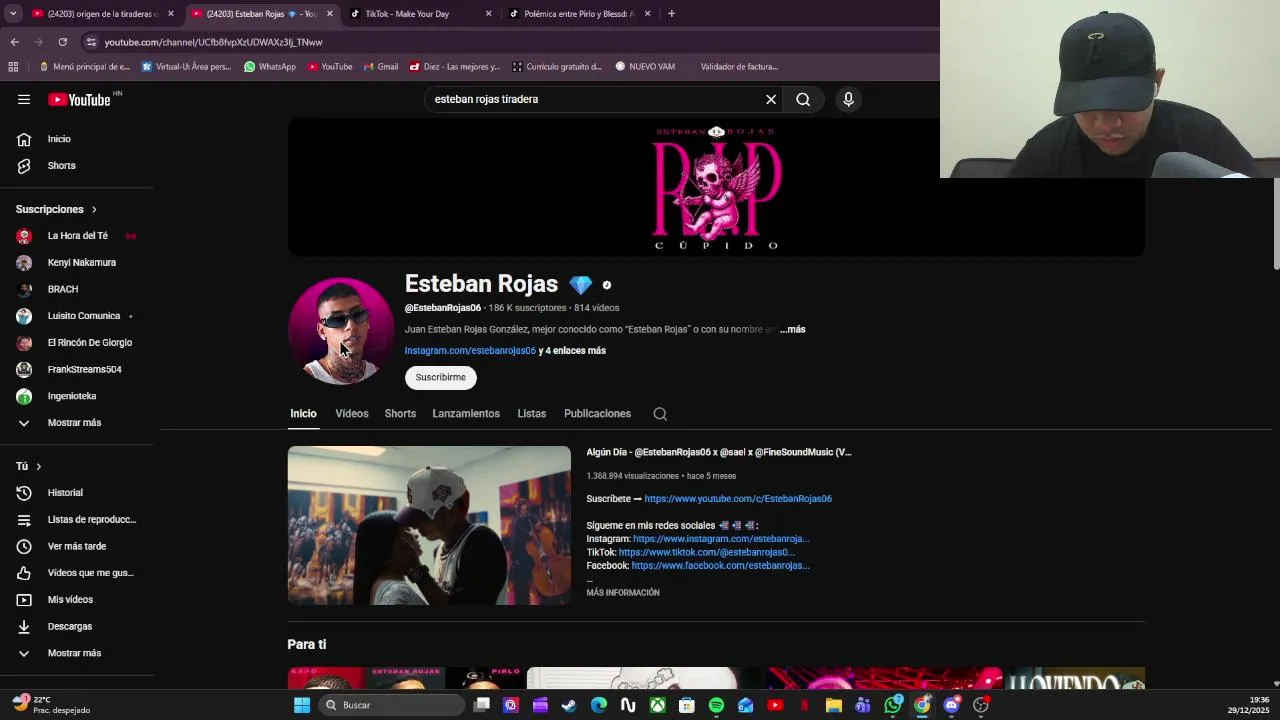Switch to Listas channel tab
This screenshot has height=720, width=1280.
click(x=532, y=414)
